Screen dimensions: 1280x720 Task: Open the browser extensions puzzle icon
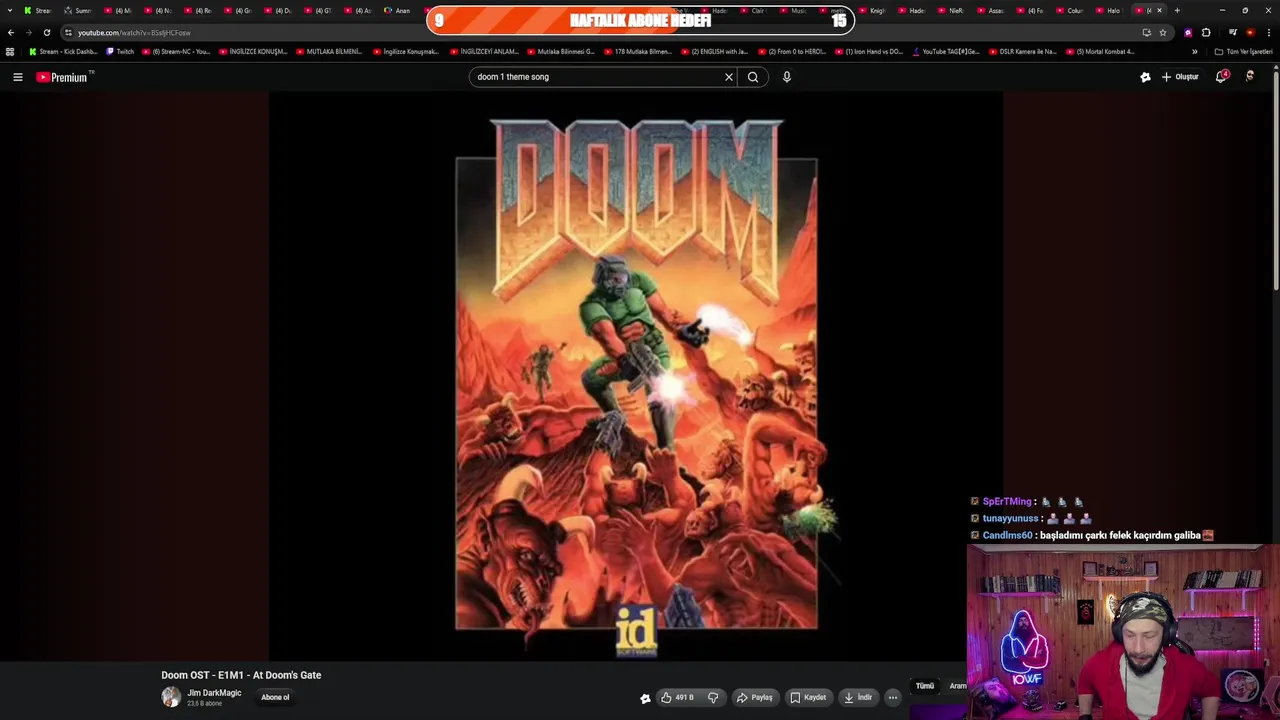point(1206,32)
